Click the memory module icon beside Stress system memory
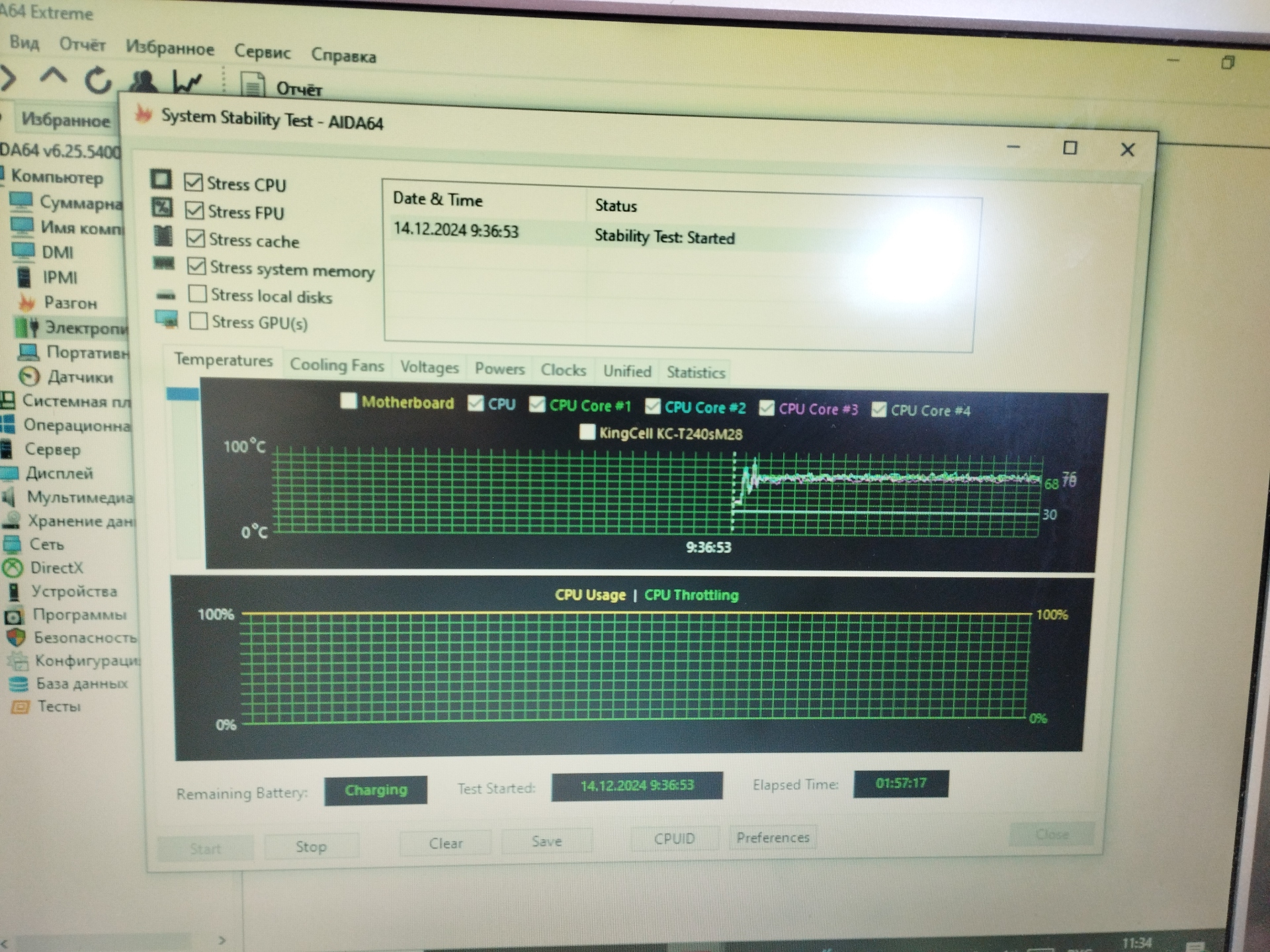The height and width of the screenshot is (952, 1270). [x=164, y=264]
